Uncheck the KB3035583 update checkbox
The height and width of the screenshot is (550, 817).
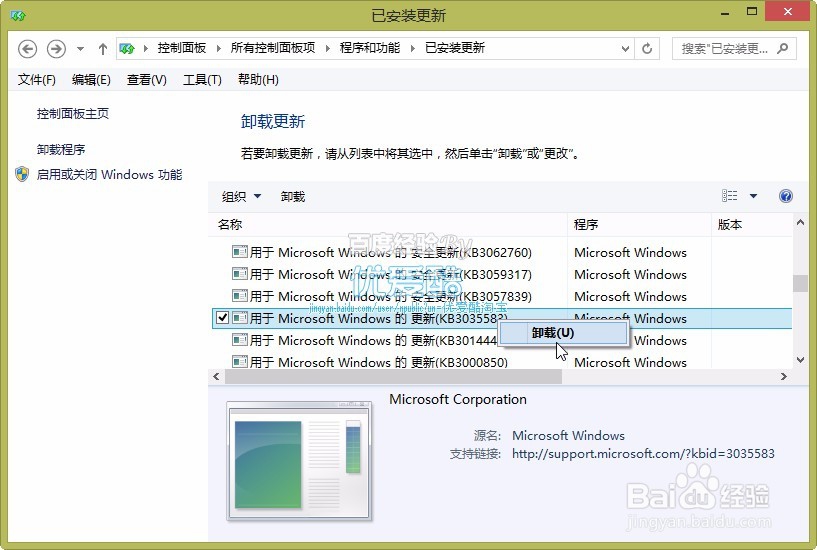[222, 318]
